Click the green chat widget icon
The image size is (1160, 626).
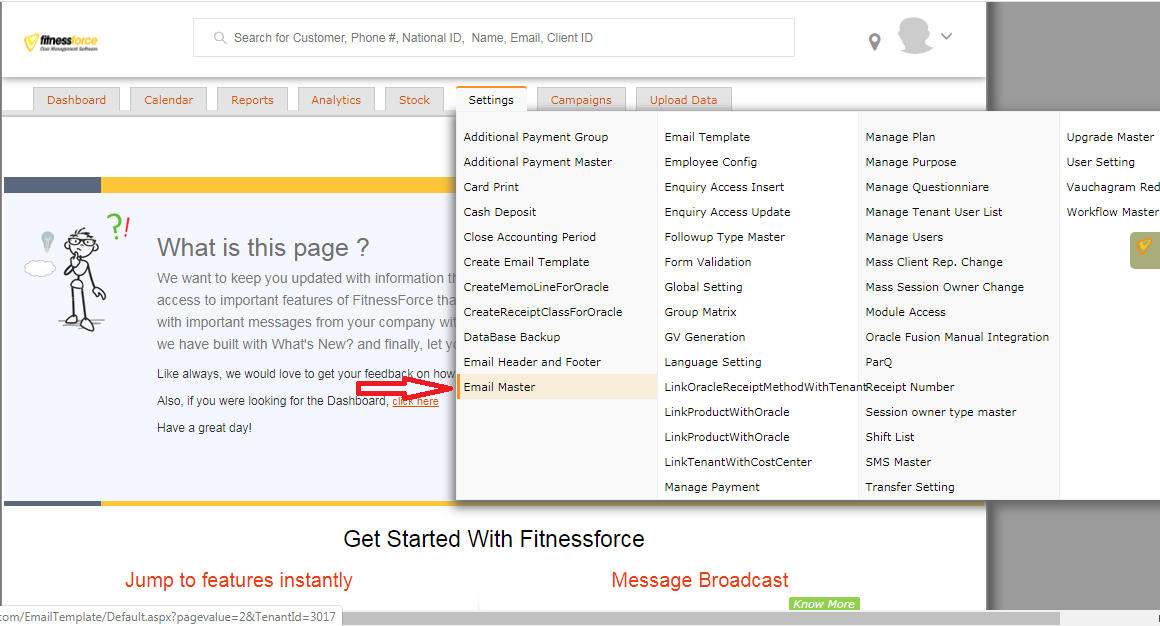click(1145, 250)
